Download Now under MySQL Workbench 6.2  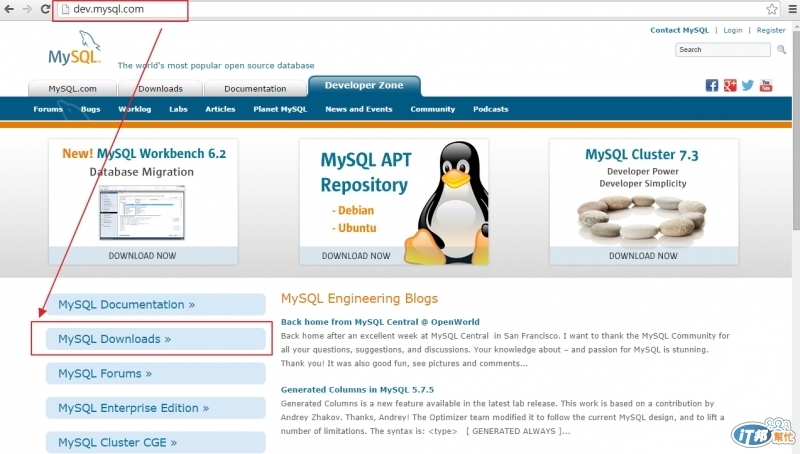pos(142,256)
